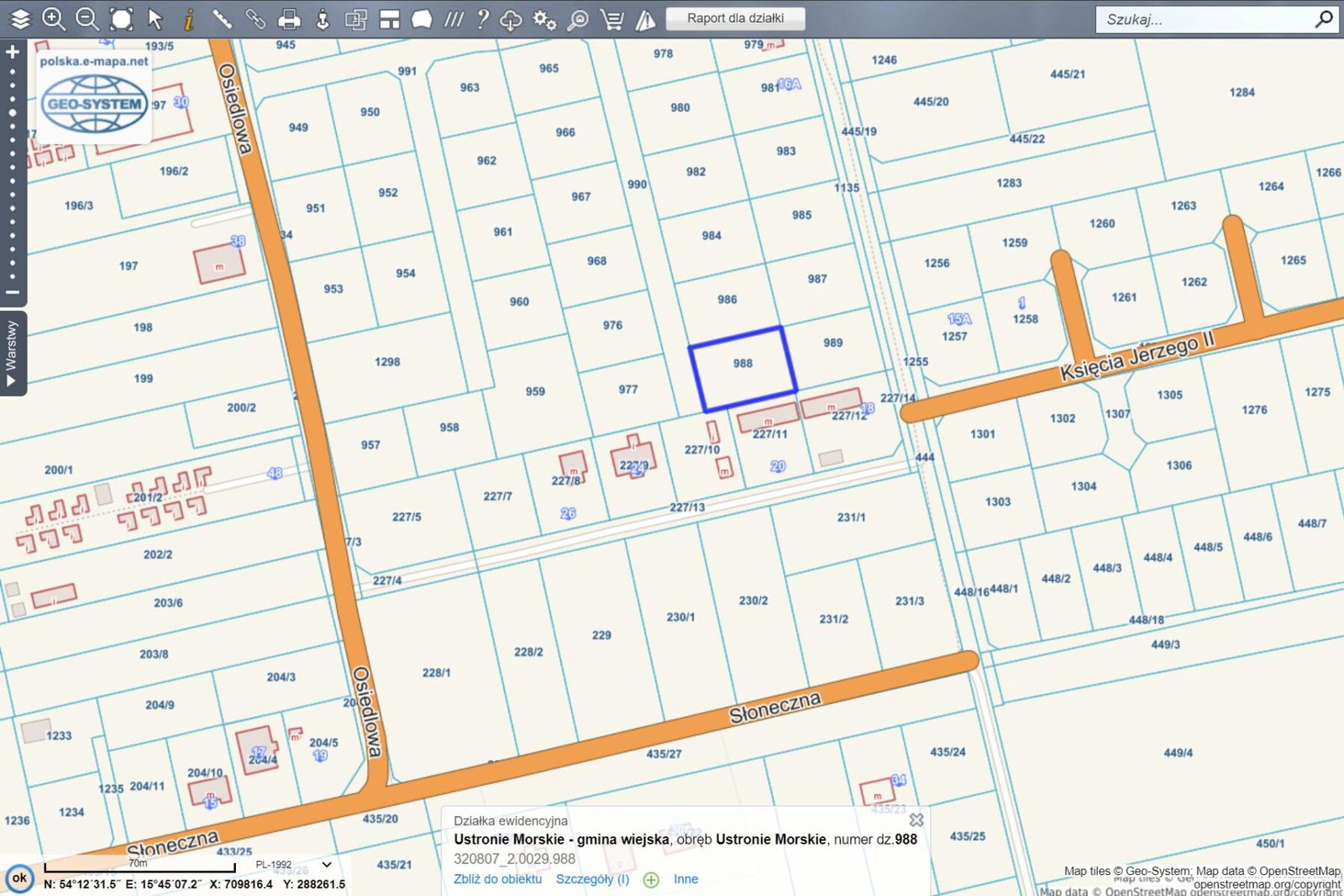Image resolution: width=1344 pixels, height=896 pixels.
Task: Close the parcel info popup
Action: click(x=916, y=820)
